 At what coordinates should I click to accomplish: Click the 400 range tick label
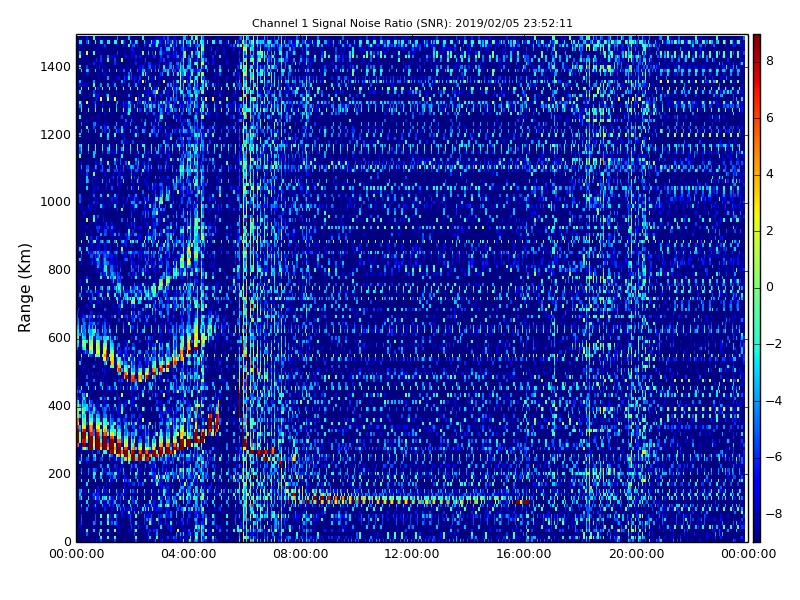click(59, 406)
